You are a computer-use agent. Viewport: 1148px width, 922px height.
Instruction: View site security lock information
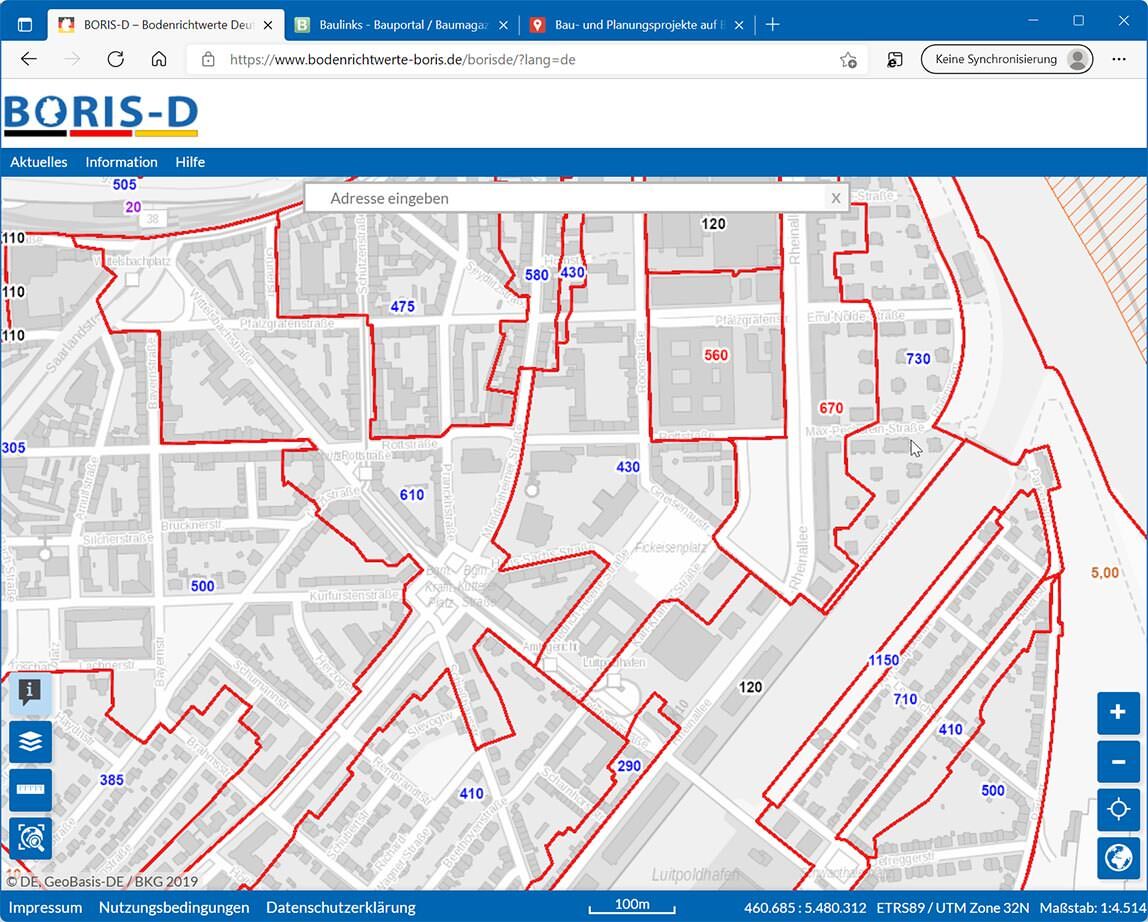tap(208, 60)
